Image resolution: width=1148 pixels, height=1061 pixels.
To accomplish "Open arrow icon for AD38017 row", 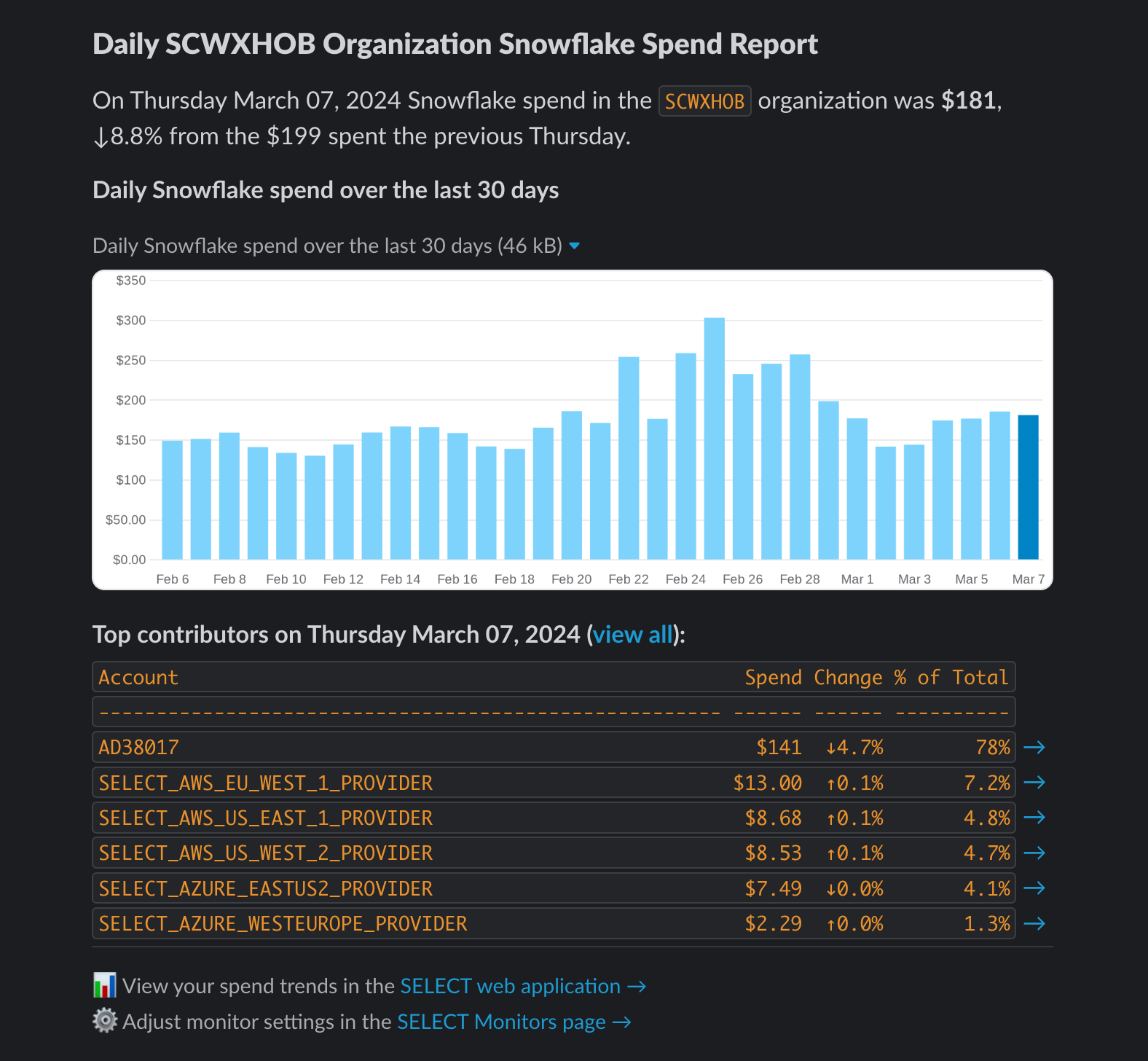I will 1034,747.
